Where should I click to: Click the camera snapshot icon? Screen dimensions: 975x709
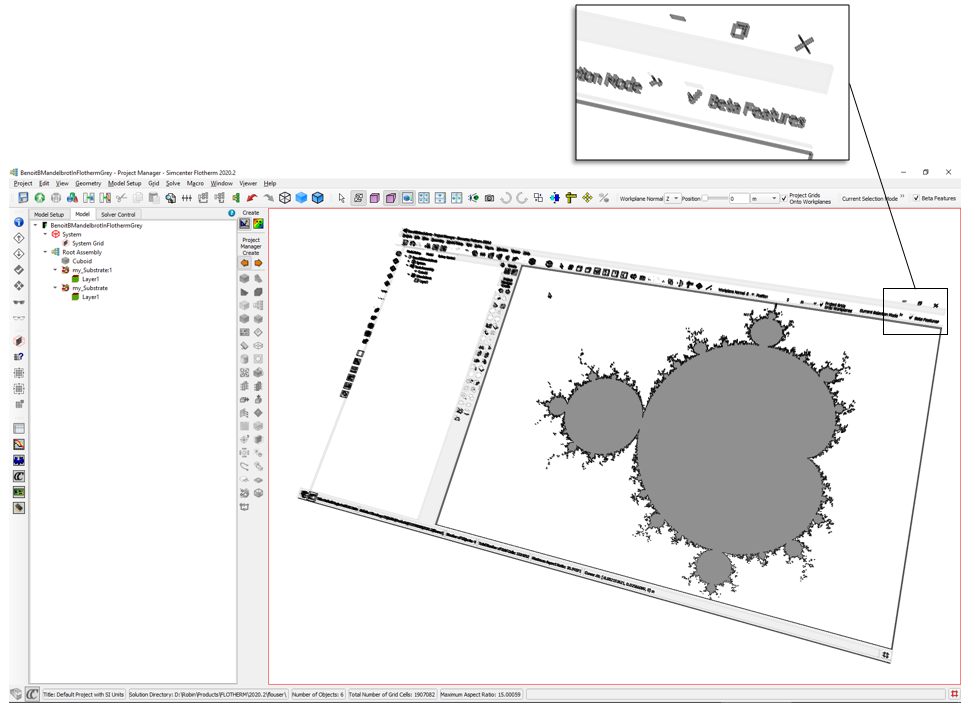[489, 198]
